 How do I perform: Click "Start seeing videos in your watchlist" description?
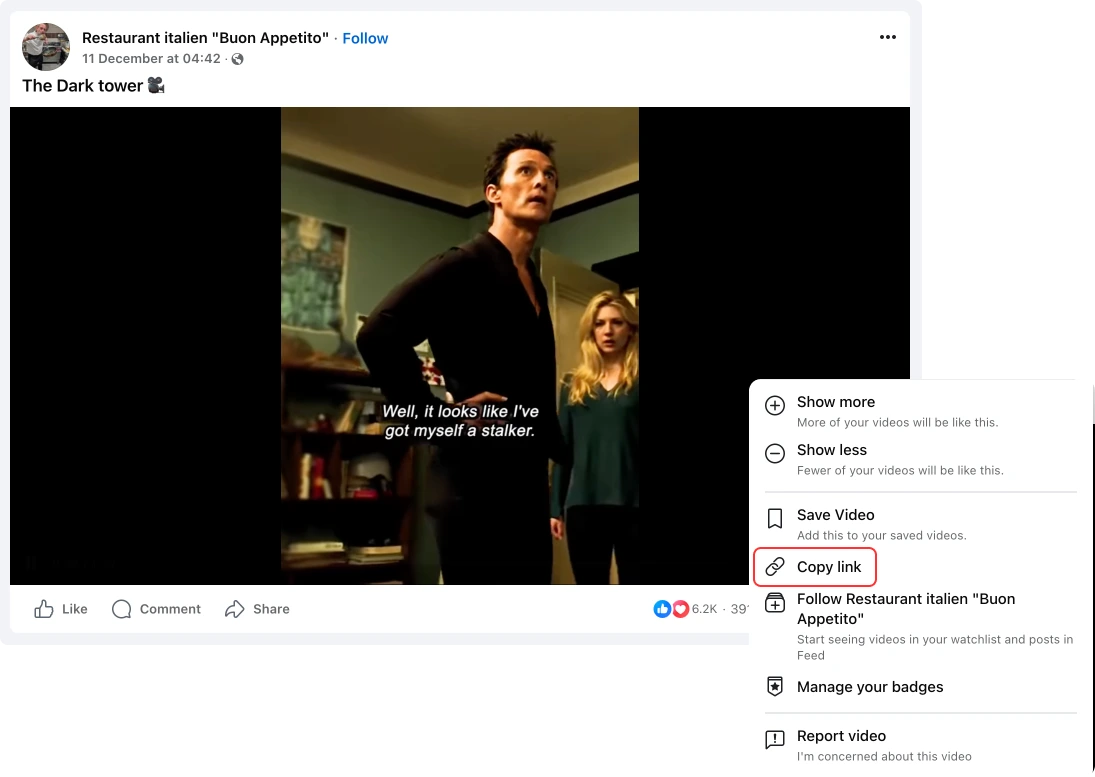[935, 647]
